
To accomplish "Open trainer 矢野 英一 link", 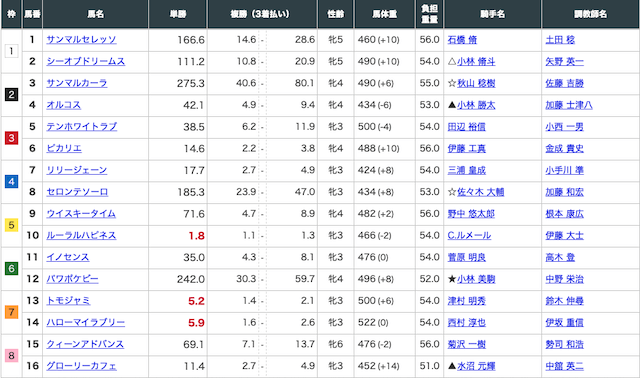I will tap(564, 62).
